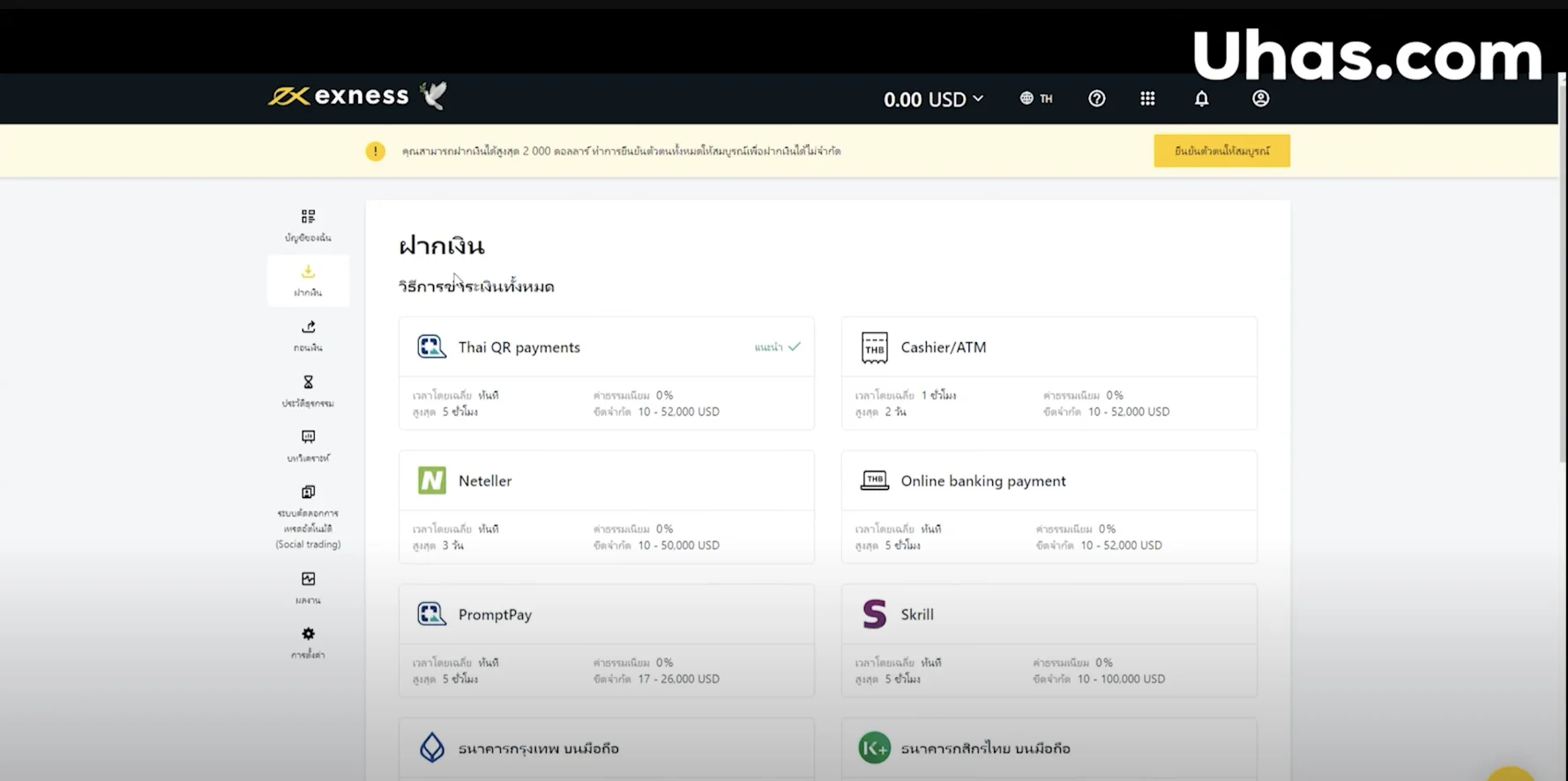Click the yellow verify identity button in the banner
Screen dimensions: 1568x781
pos(1221,151)
